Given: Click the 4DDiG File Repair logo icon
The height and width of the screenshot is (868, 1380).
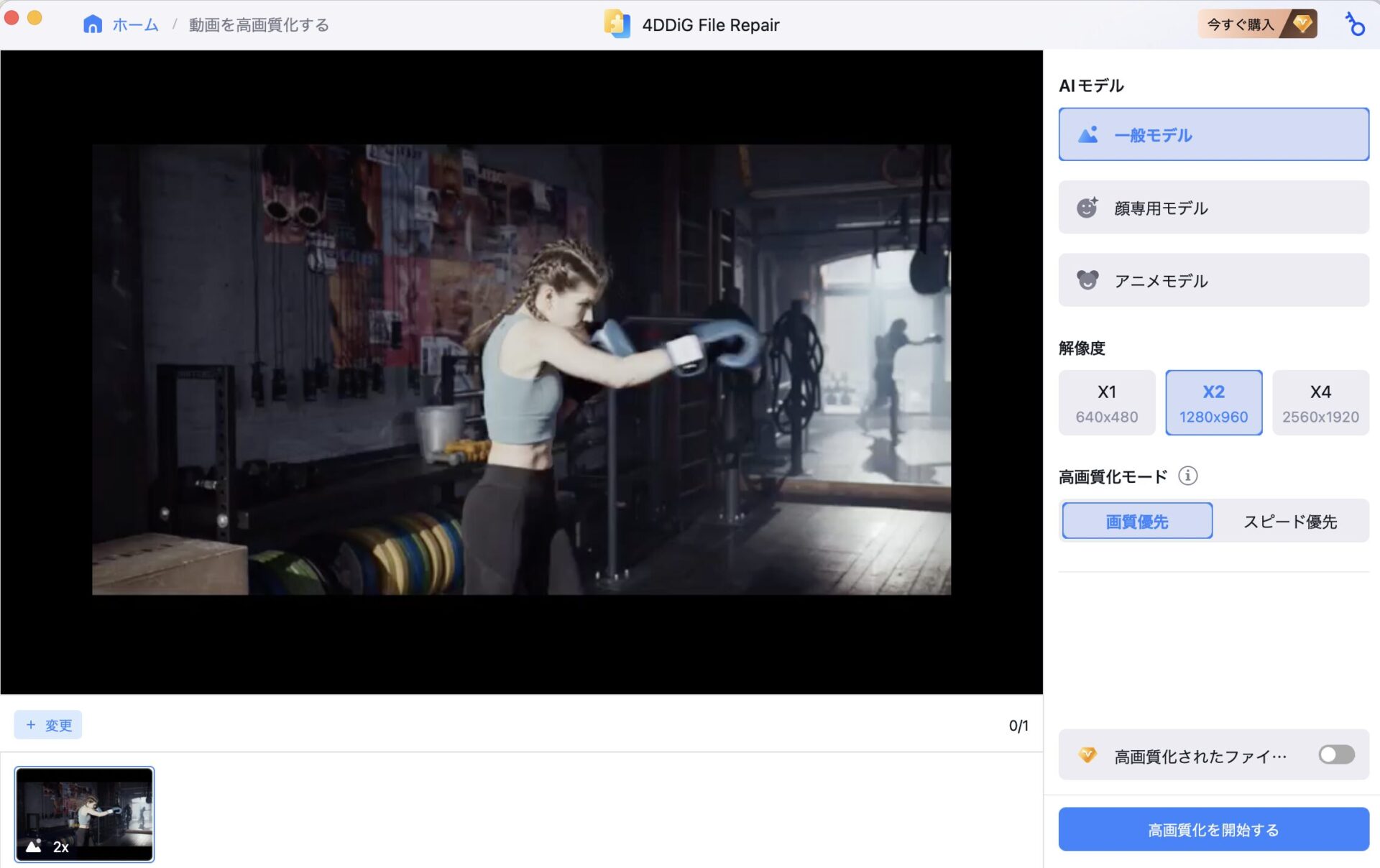Looking at the screenshot, I should point(617,24).
